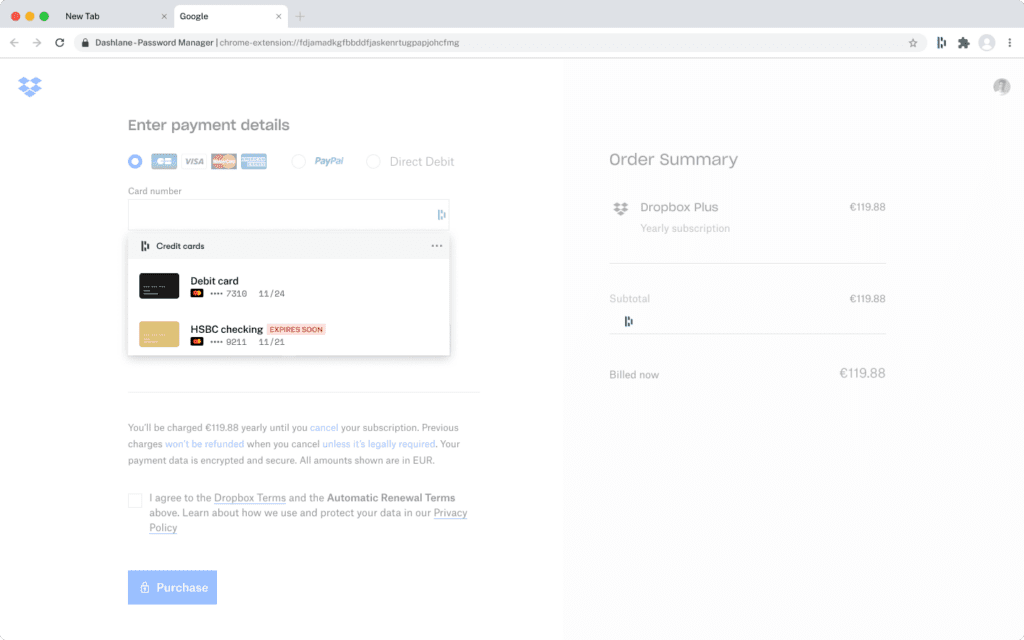Click the Purchase button
This screenshot has height=640, width=1024.
tap(172, 587)
